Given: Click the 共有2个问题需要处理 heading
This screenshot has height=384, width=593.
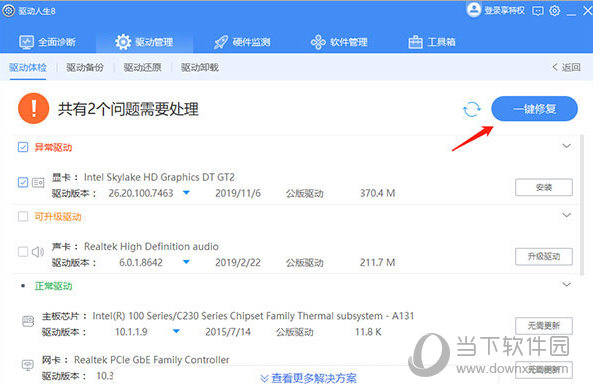Looking at the screenshot, I should [x=128, y=109].
